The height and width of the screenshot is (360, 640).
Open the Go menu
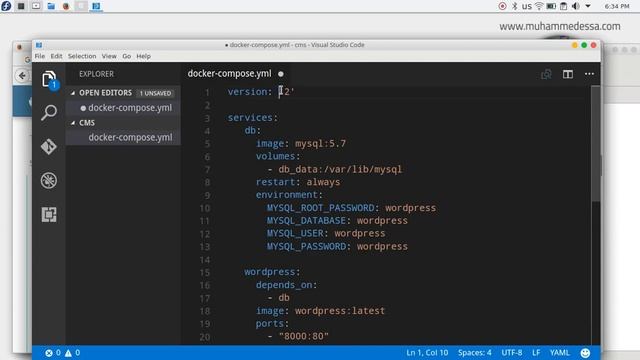(127, 56)
